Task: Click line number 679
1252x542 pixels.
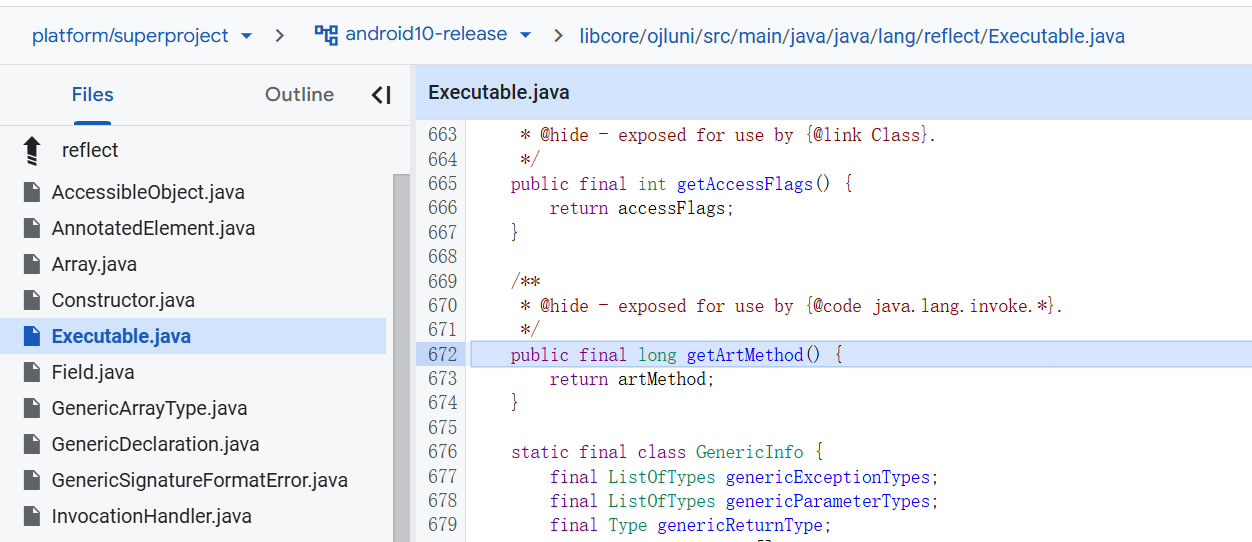Action: 442,525
